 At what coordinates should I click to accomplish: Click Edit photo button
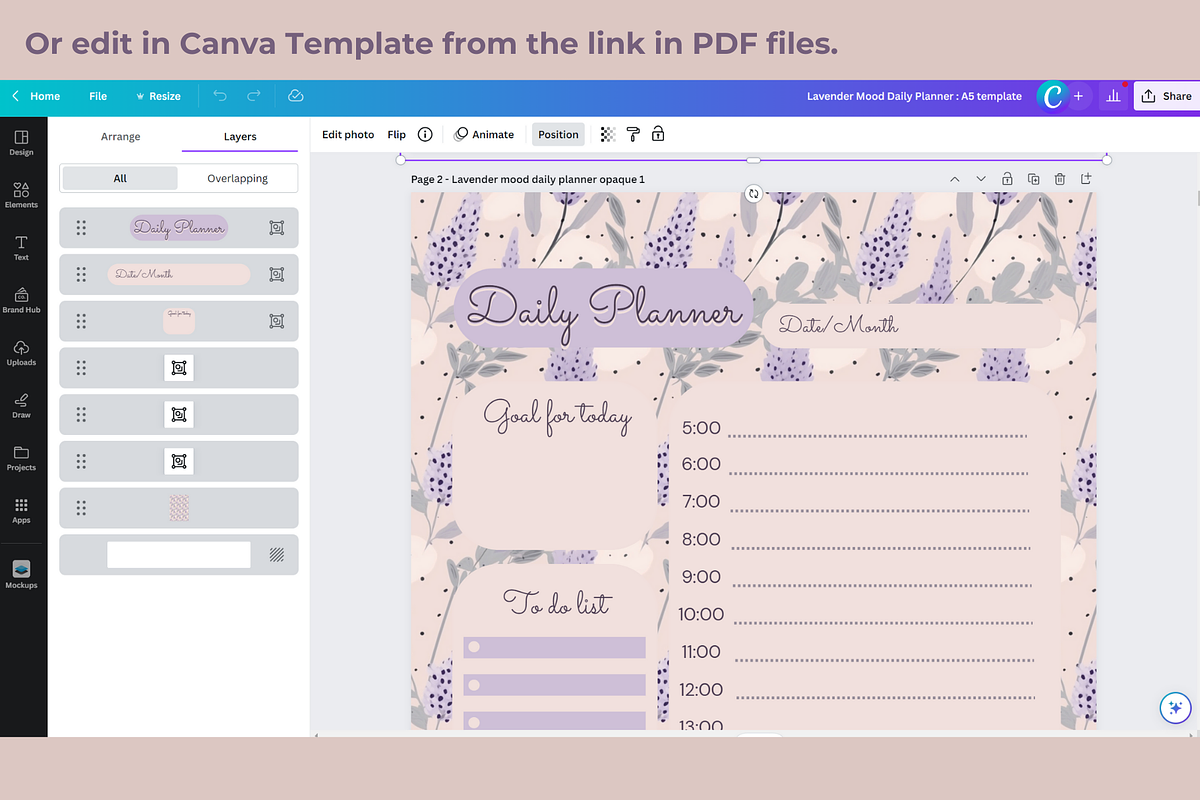click(348, 134)
